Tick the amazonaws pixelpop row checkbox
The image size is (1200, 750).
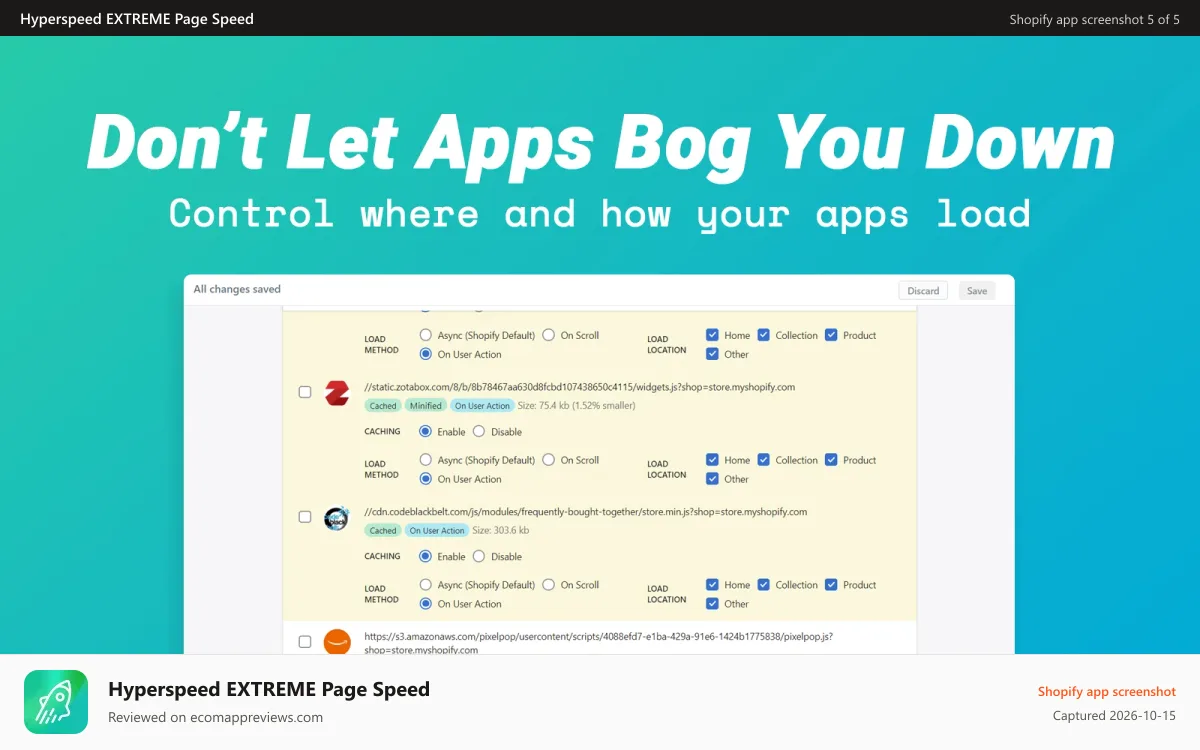pyautogui.click(x=305, y=641)
